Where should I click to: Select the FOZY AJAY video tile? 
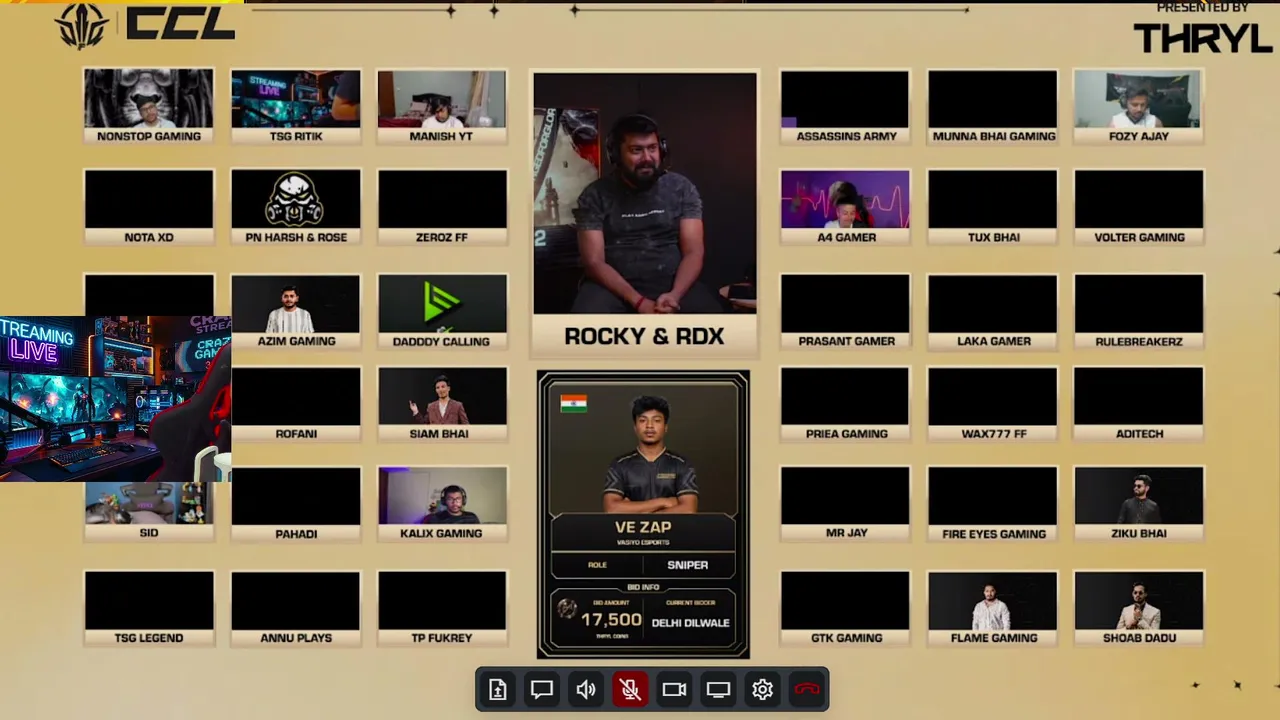pos(1139,106)
